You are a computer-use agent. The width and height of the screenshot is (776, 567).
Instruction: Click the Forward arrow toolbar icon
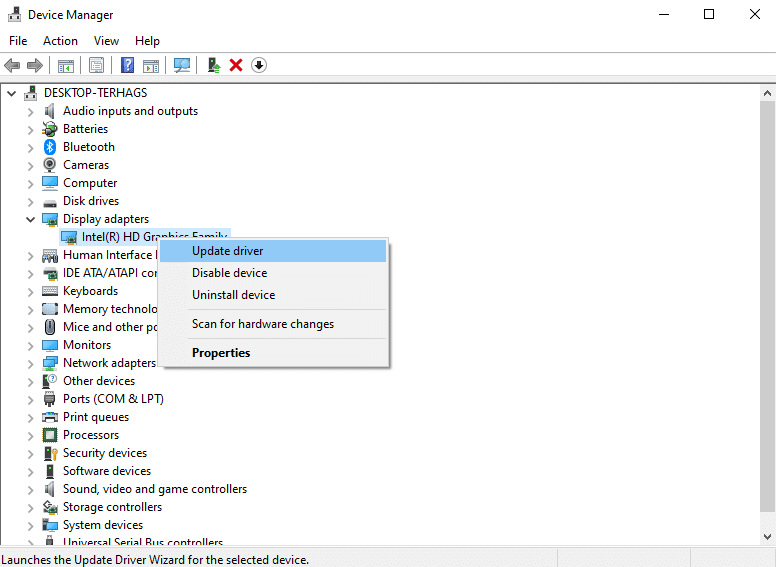pyautogui.click(x=35, y=65)
